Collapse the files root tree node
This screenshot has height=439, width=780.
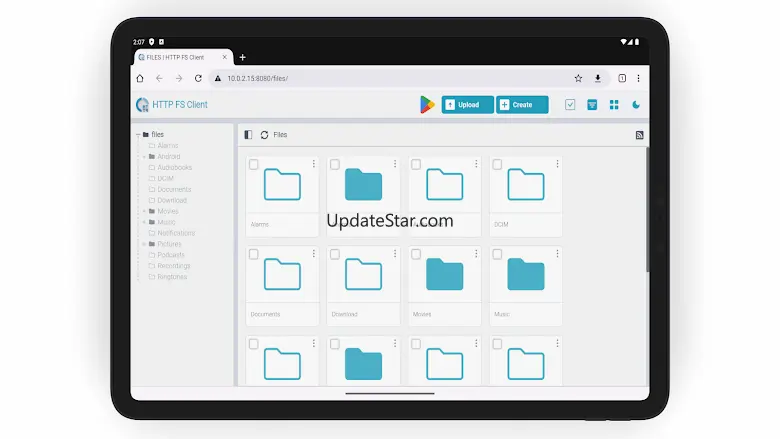(138, 135)
